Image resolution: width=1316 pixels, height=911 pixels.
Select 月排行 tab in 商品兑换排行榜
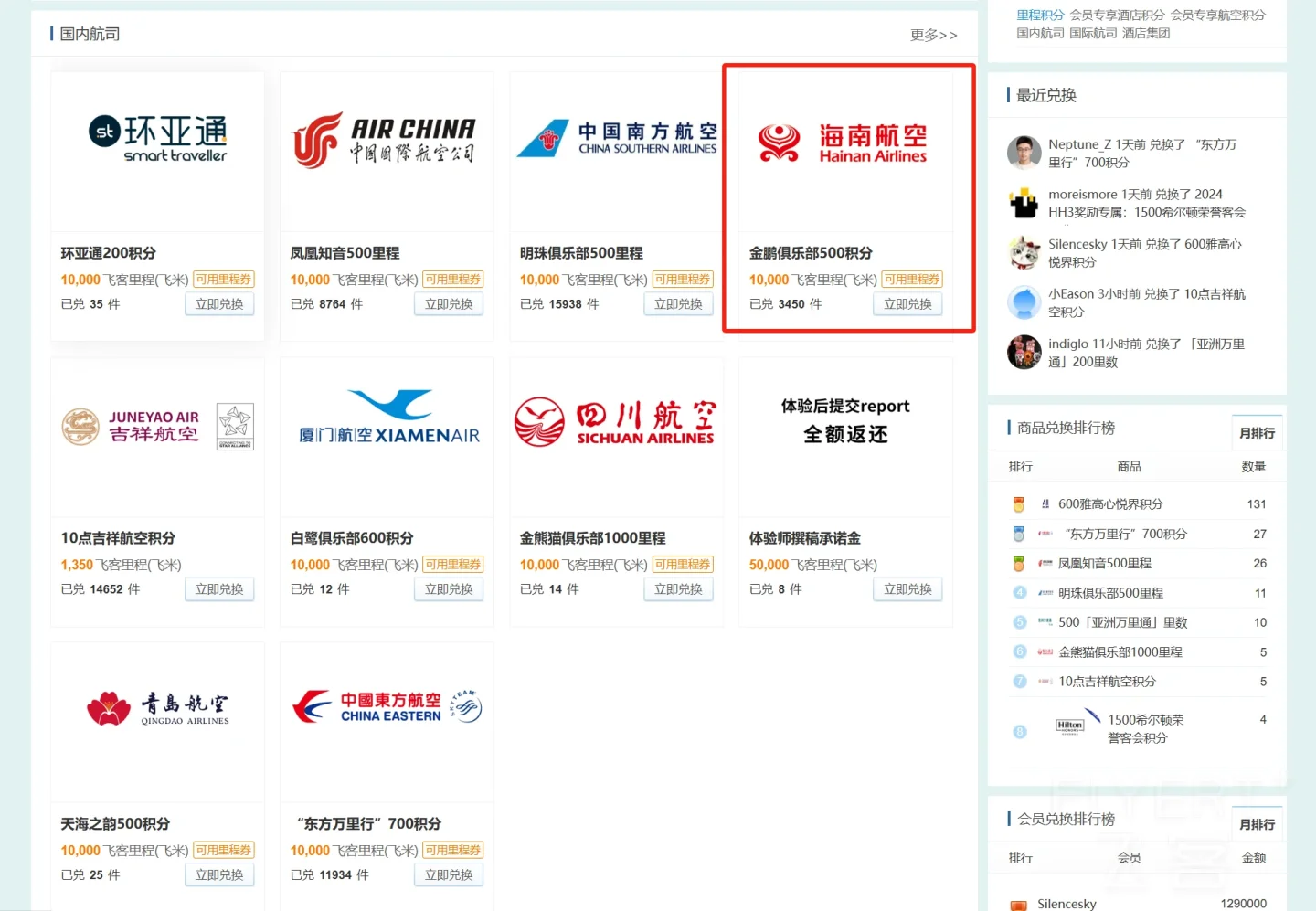point(1257,433)
